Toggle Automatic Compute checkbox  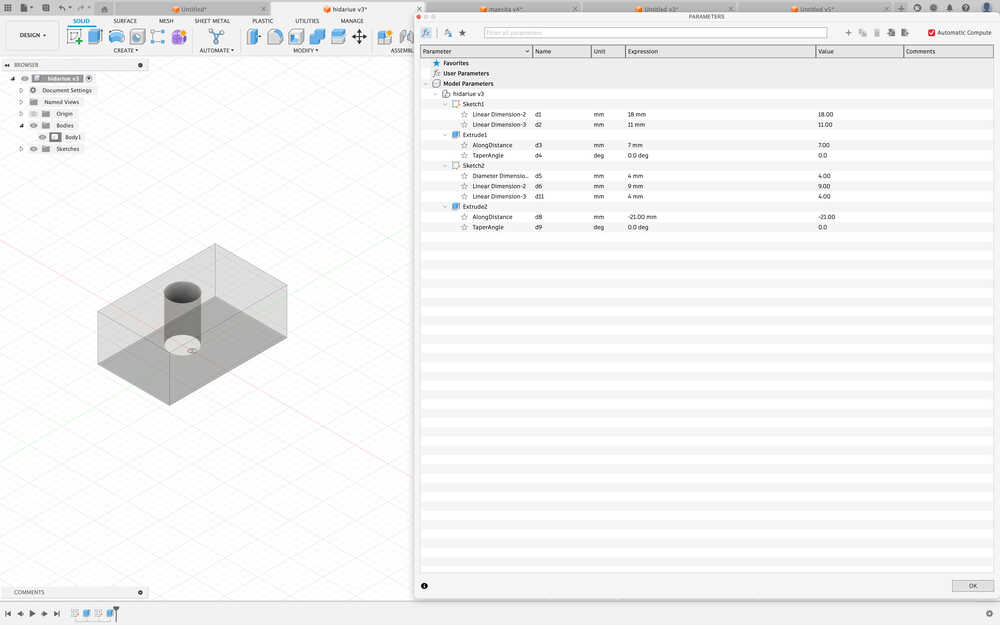coord(931,33)
